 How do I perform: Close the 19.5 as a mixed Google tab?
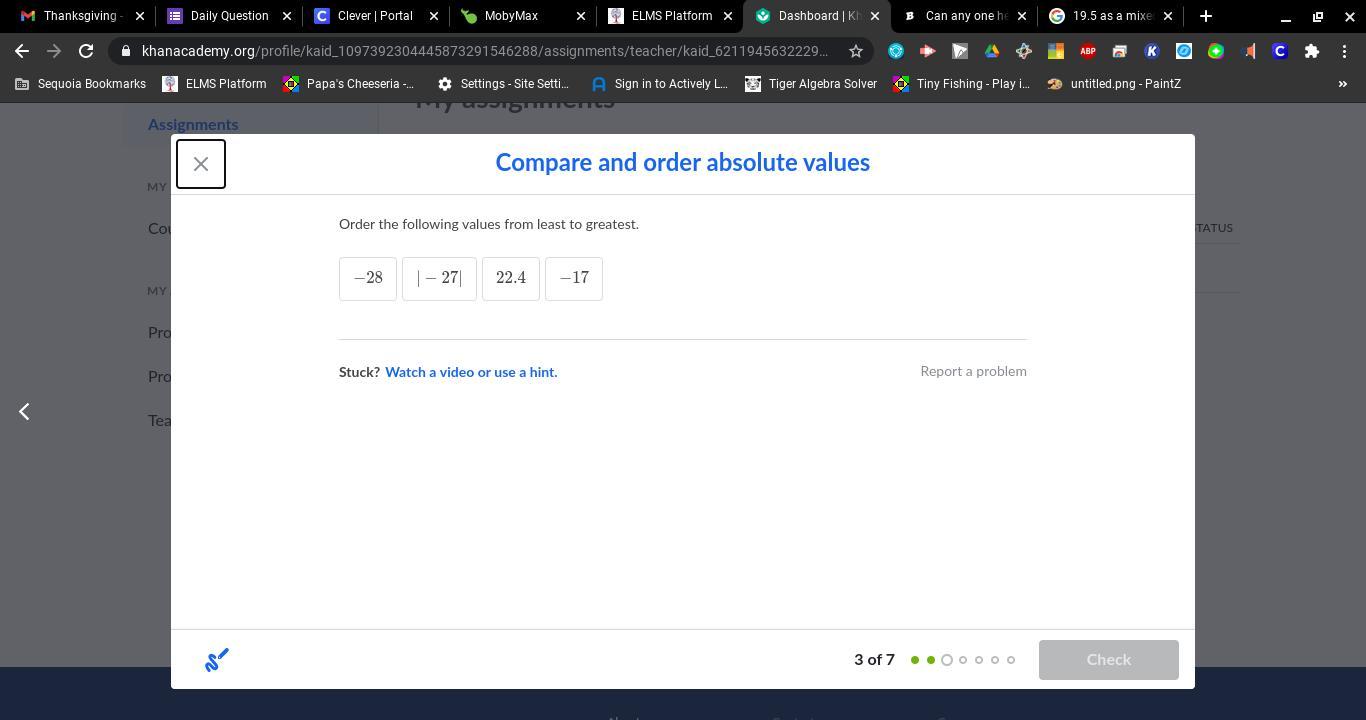click(x=1167, y=16)
